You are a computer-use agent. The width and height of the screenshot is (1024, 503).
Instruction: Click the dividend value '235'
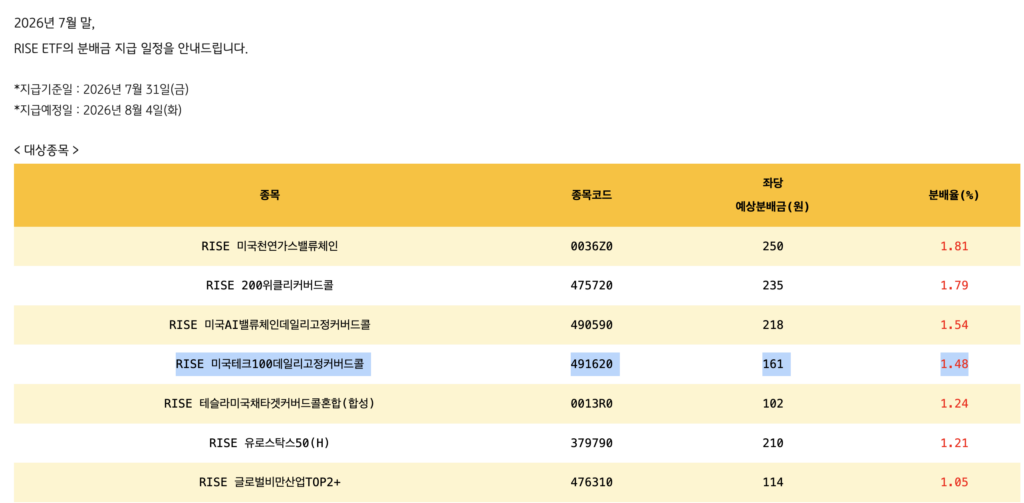point(773,285)
